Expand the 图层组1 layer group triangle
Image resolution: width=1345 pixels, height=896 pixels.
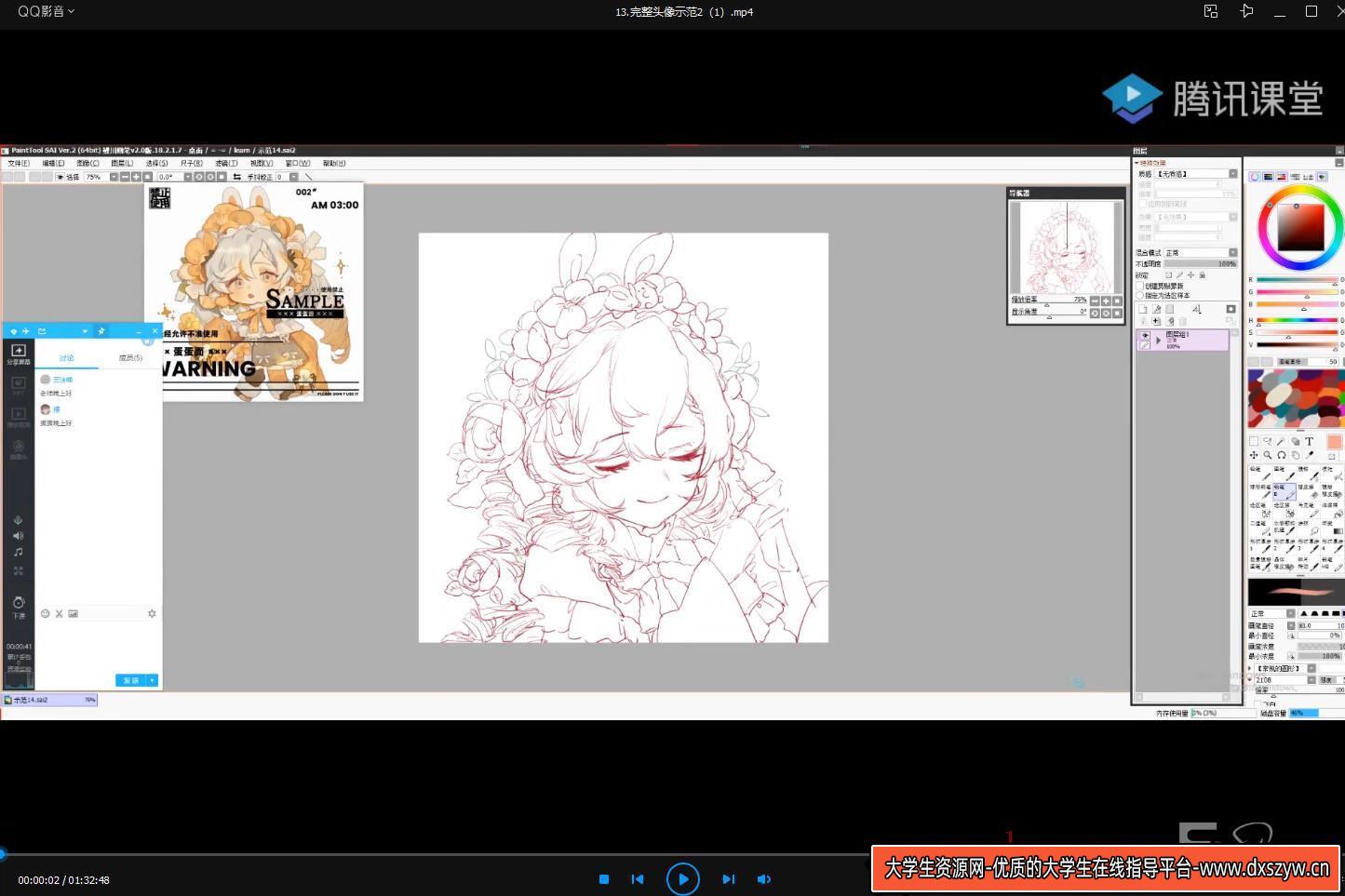(x=1158, y=341)
